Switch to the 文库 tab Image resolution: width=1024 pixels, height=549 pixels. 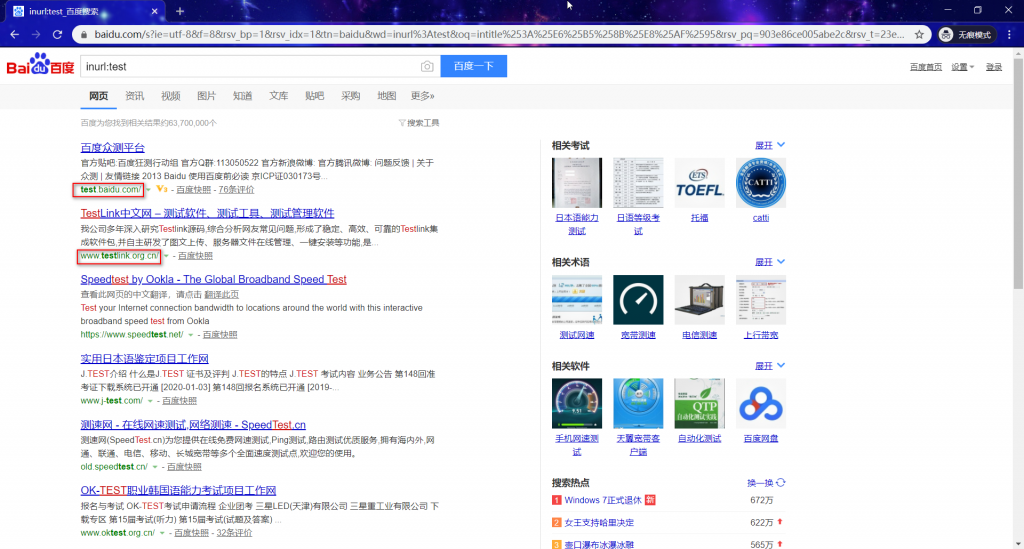click(279, 96)
